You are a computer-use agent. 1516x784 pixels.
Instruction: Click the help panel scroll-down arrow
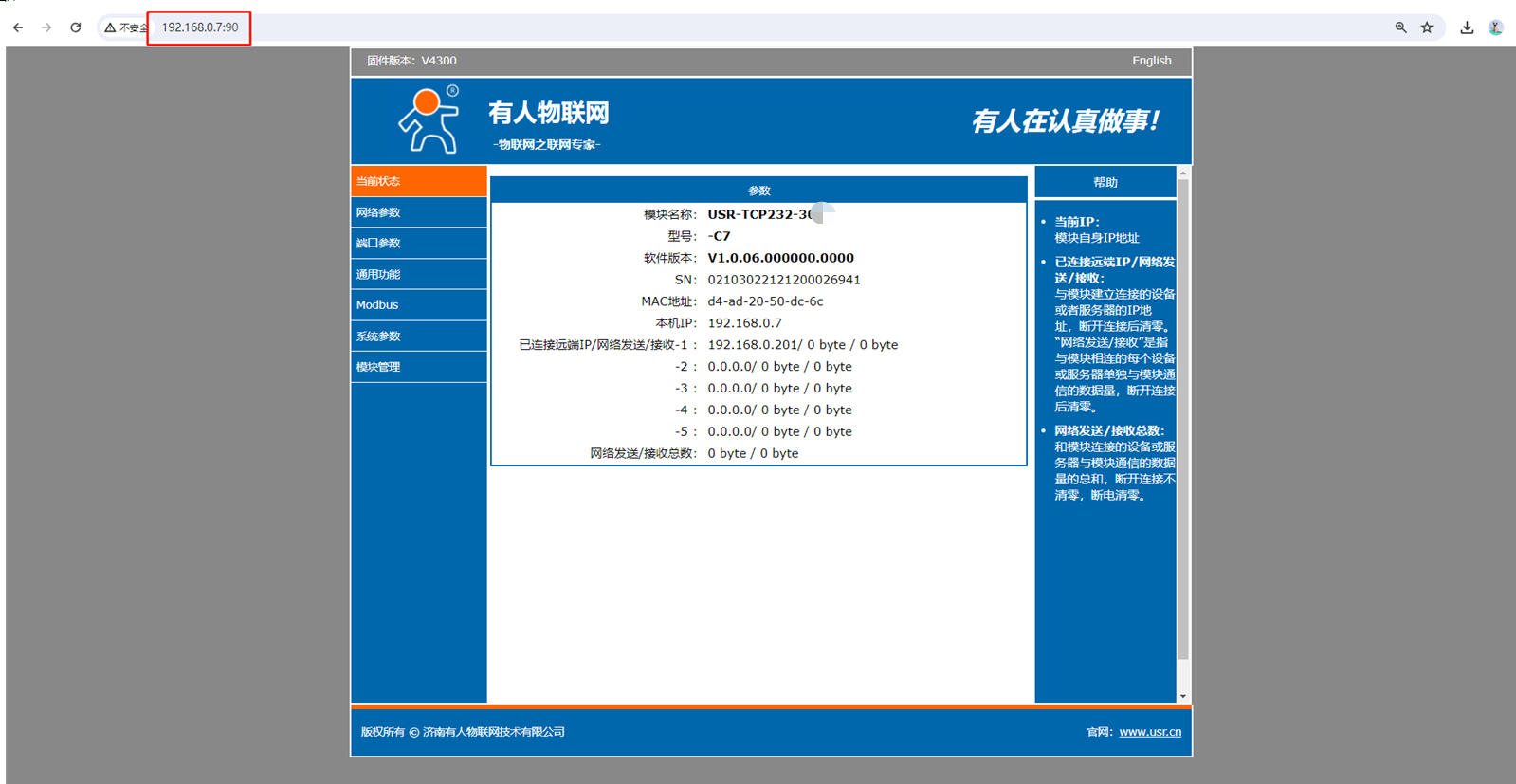[1182, 697]
